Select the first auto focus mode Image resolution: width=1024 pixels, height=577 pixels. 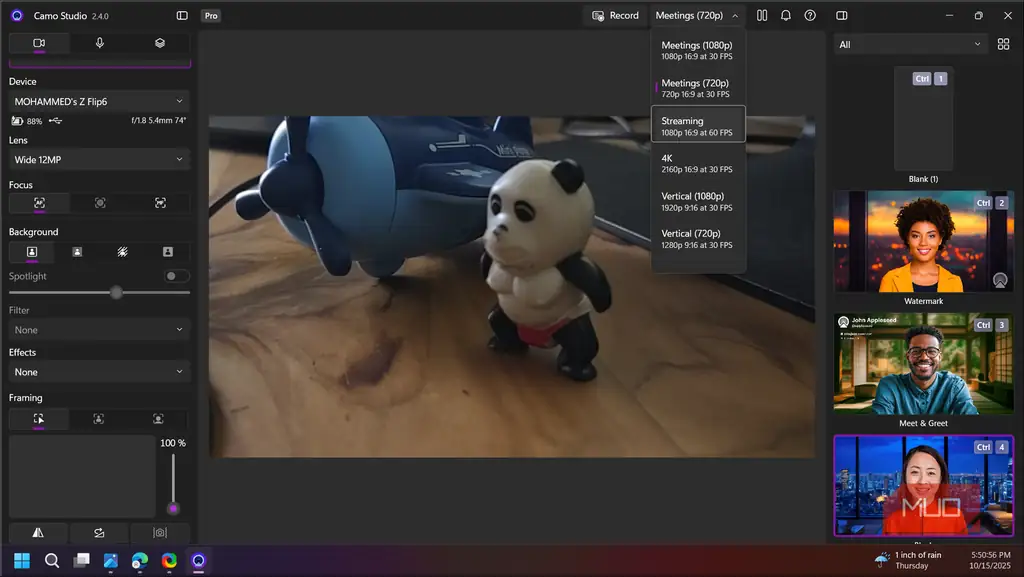[39, 203]
